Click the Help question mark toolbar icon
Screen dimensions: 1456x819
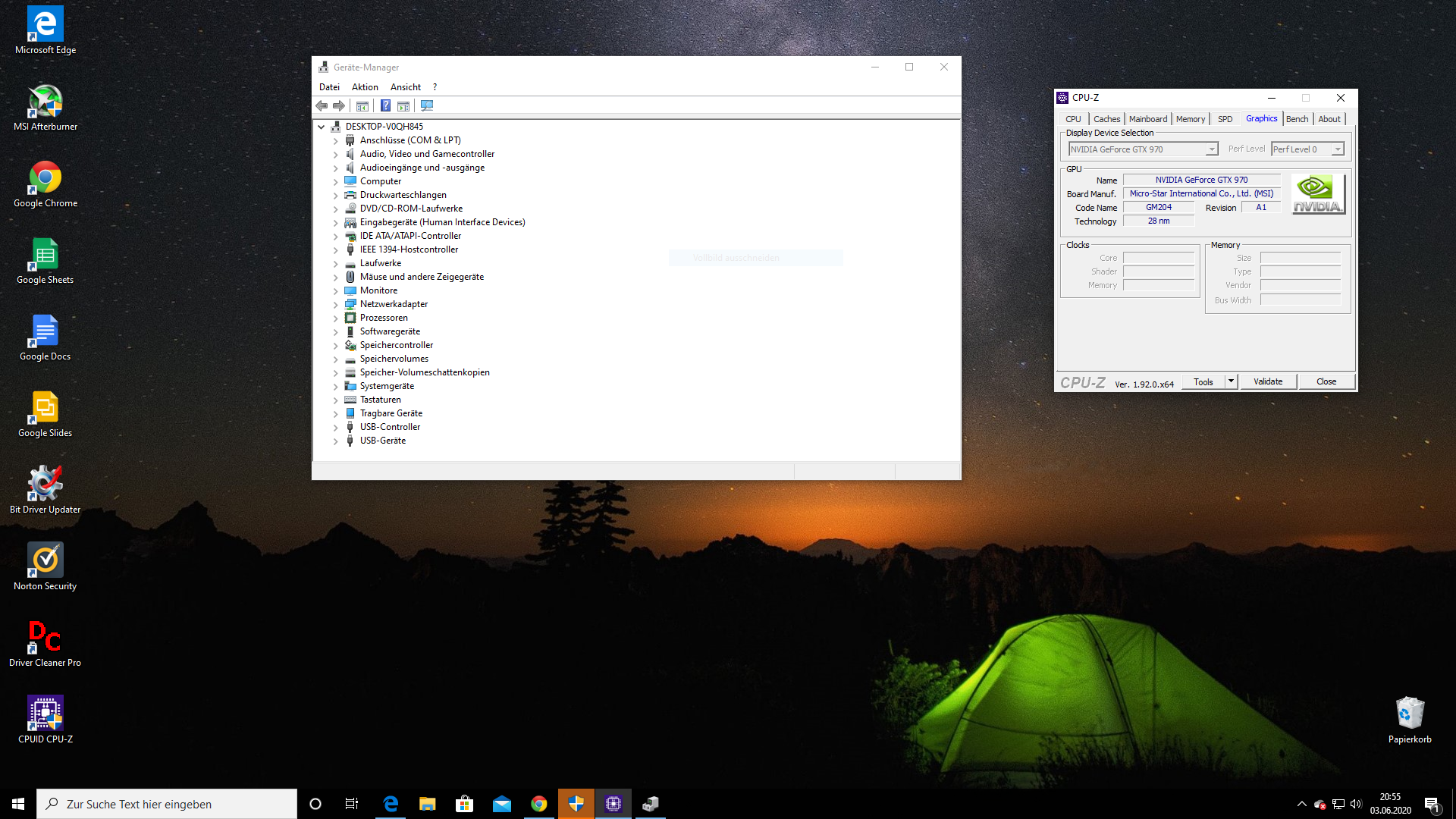tap(386, 105)
